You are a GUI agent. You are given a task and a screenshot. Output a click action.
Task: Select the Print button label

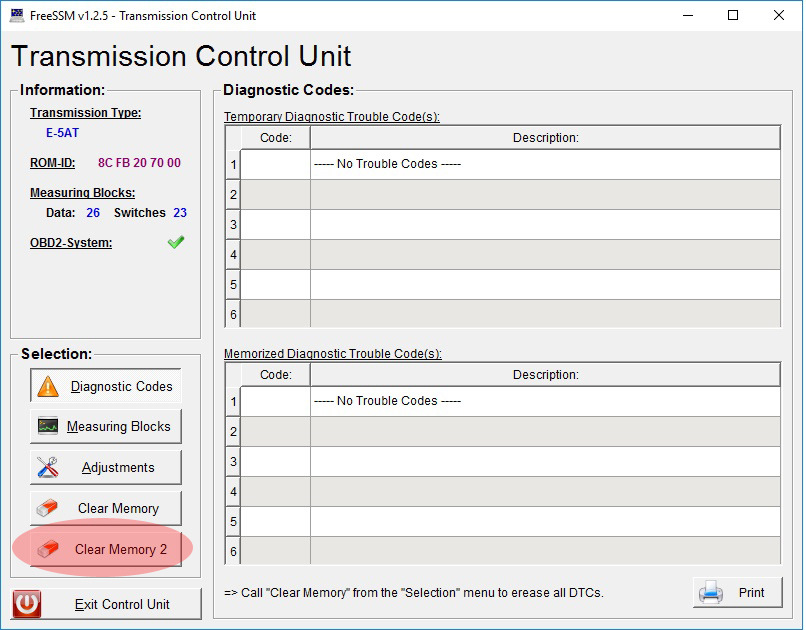tap(751, 592)
